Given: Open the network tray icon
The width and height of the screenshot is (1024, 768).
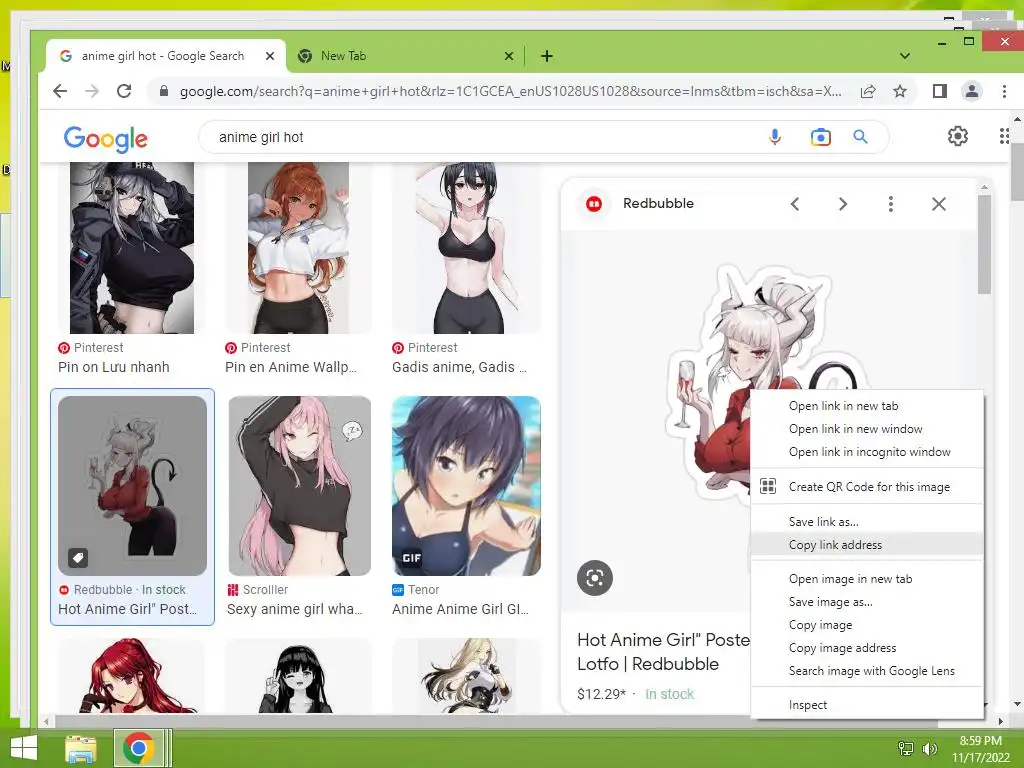Looking at the screenshot, I should (x=906, y=748).
